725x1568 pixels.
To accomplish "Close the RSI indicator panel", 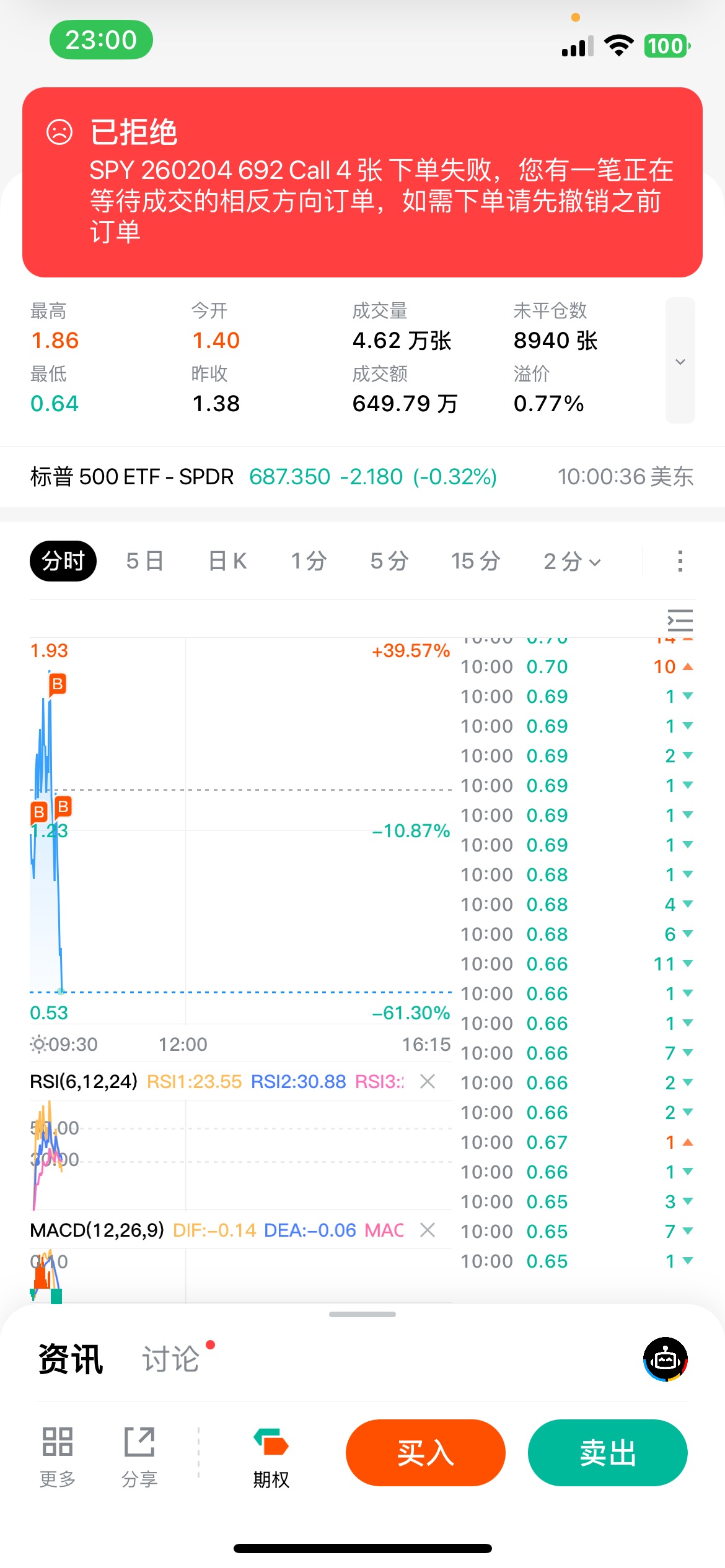I will [x=428, y=1081].
